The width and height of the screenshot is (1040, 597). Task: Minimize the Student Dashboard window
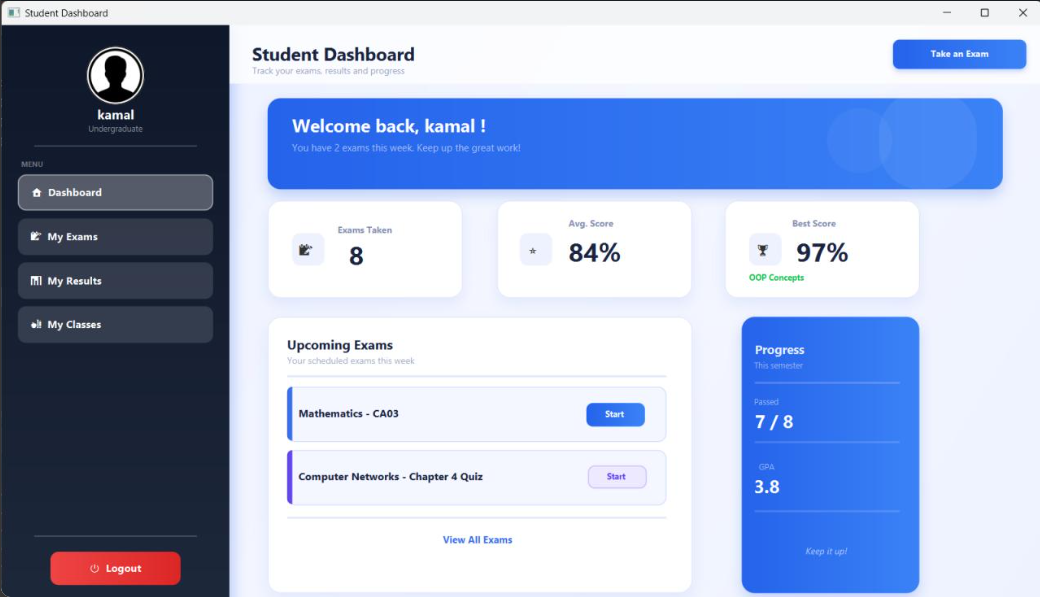947,13
